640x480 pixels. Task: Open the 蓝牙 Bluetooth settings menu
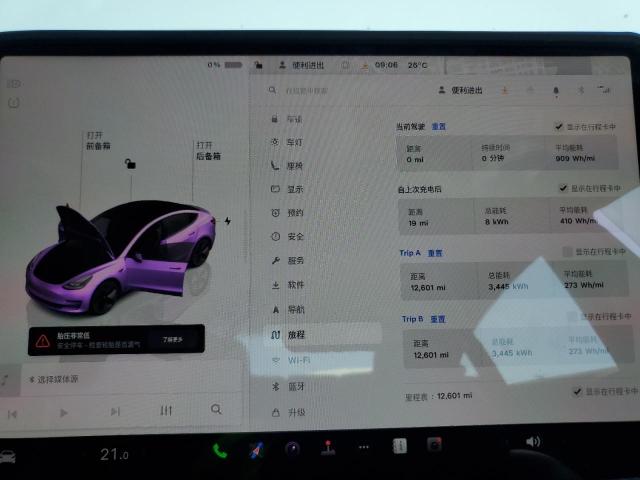(296, 386)
